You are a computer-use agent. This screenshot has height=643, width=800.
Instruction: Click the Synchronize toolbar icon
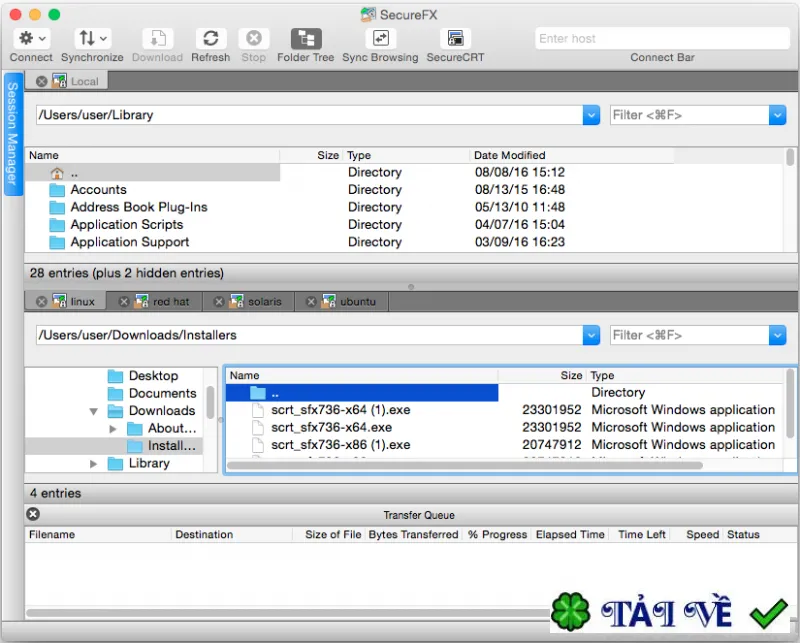[x=92, y=39]
